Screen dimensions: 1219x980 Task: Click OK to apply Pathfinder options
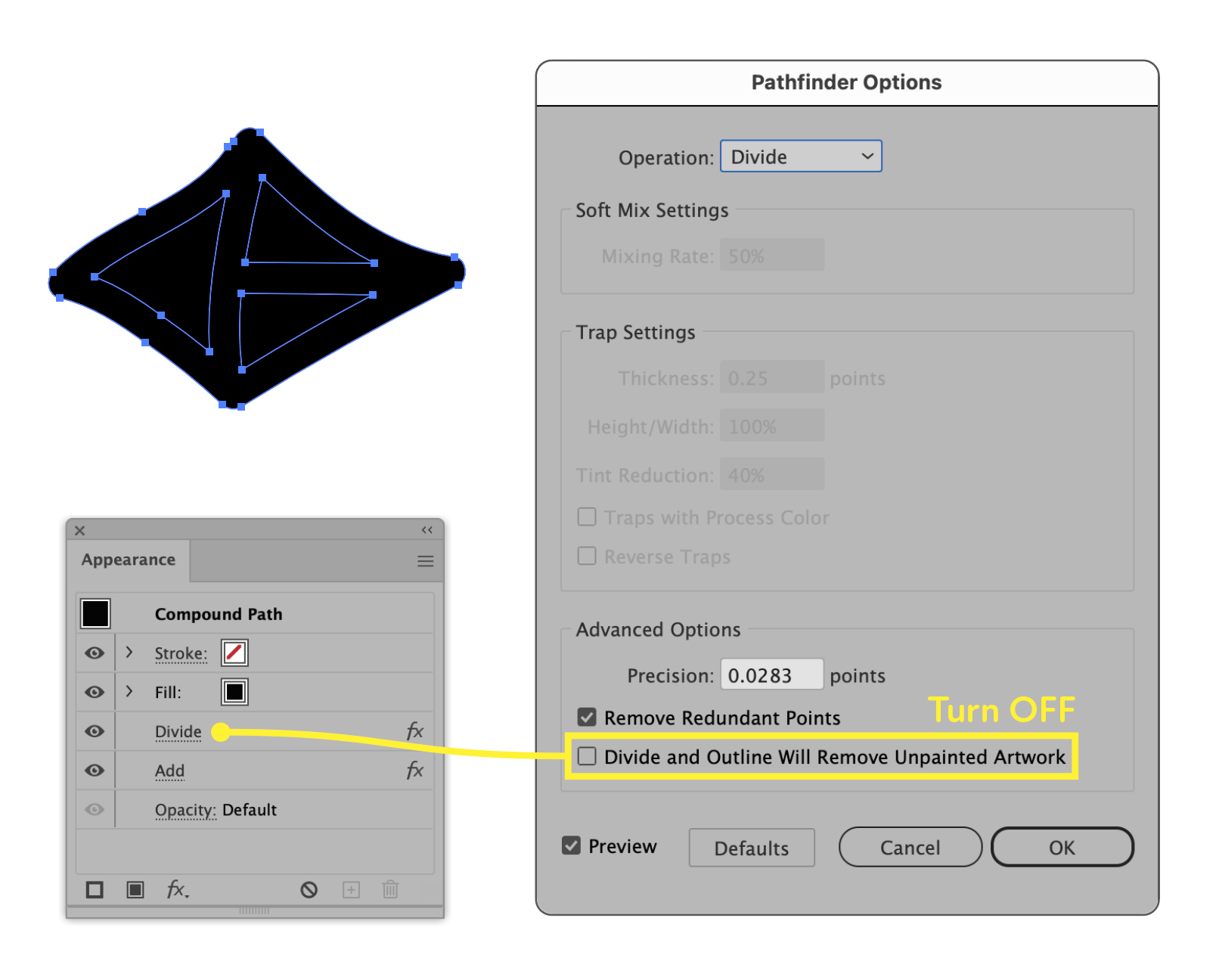tap(1062, 847)
